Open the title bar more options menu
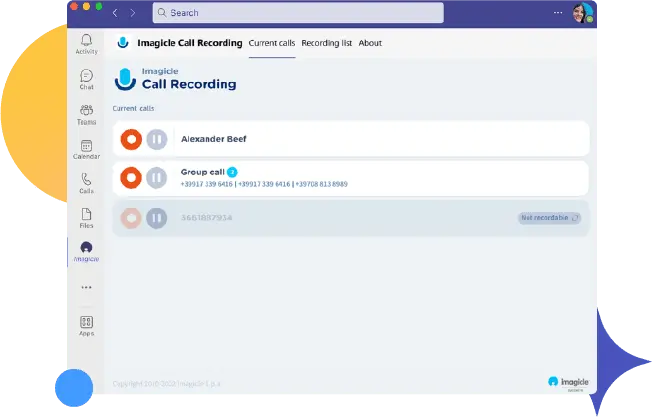The height and width of the screenshot is (417, 652). coord(558,13)
